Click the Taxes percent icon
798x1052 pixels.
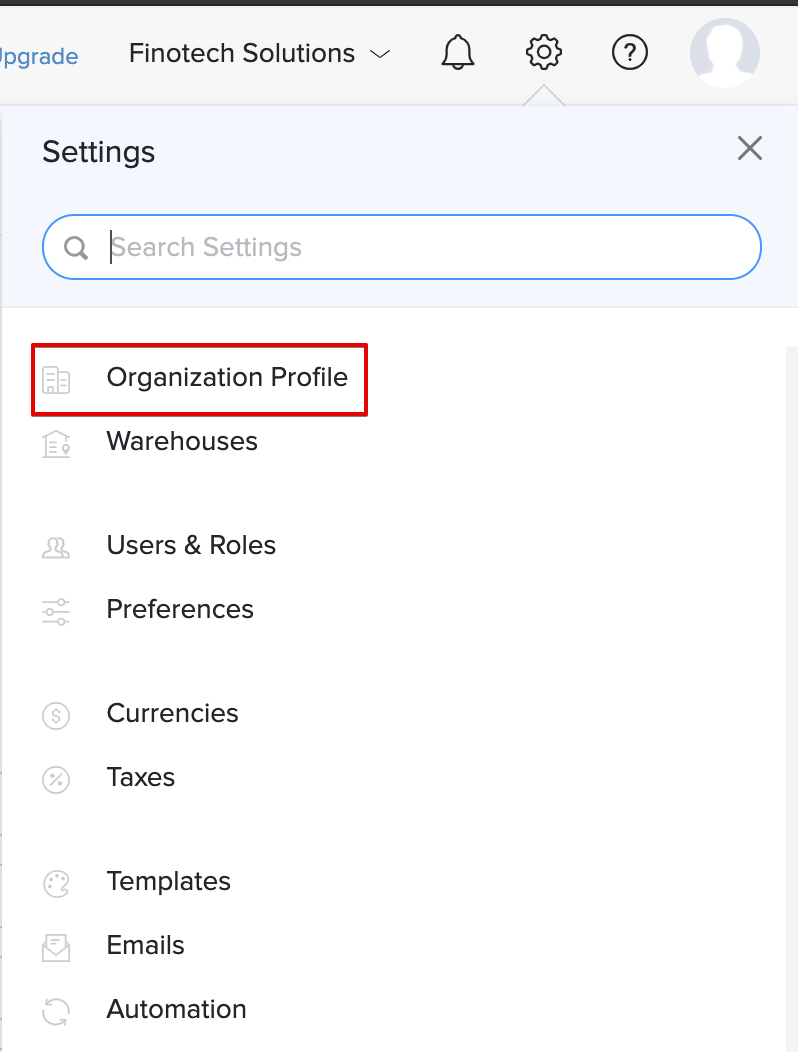tap(57, 780)
